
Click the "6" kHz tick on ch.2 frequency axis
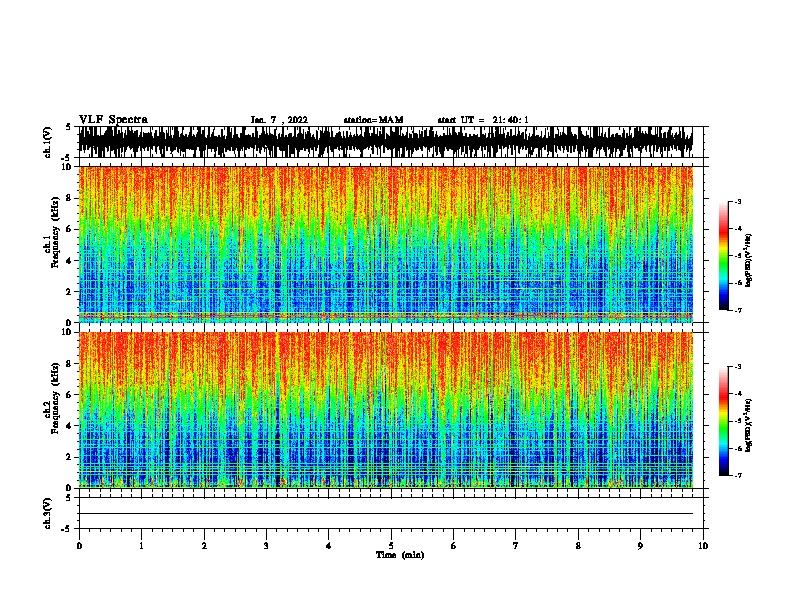[x=70, y=394]
